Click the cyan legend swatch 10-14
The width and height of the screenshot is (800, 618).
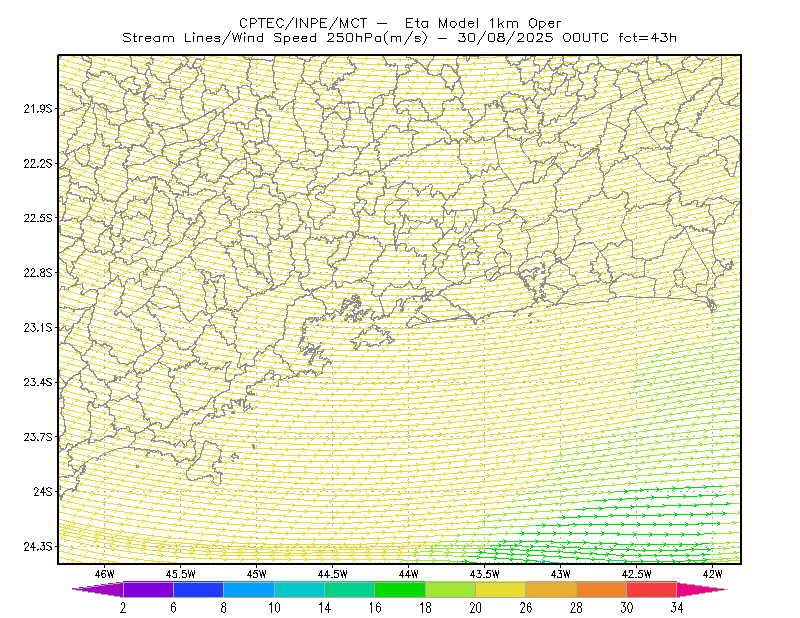tap(299, 589)
